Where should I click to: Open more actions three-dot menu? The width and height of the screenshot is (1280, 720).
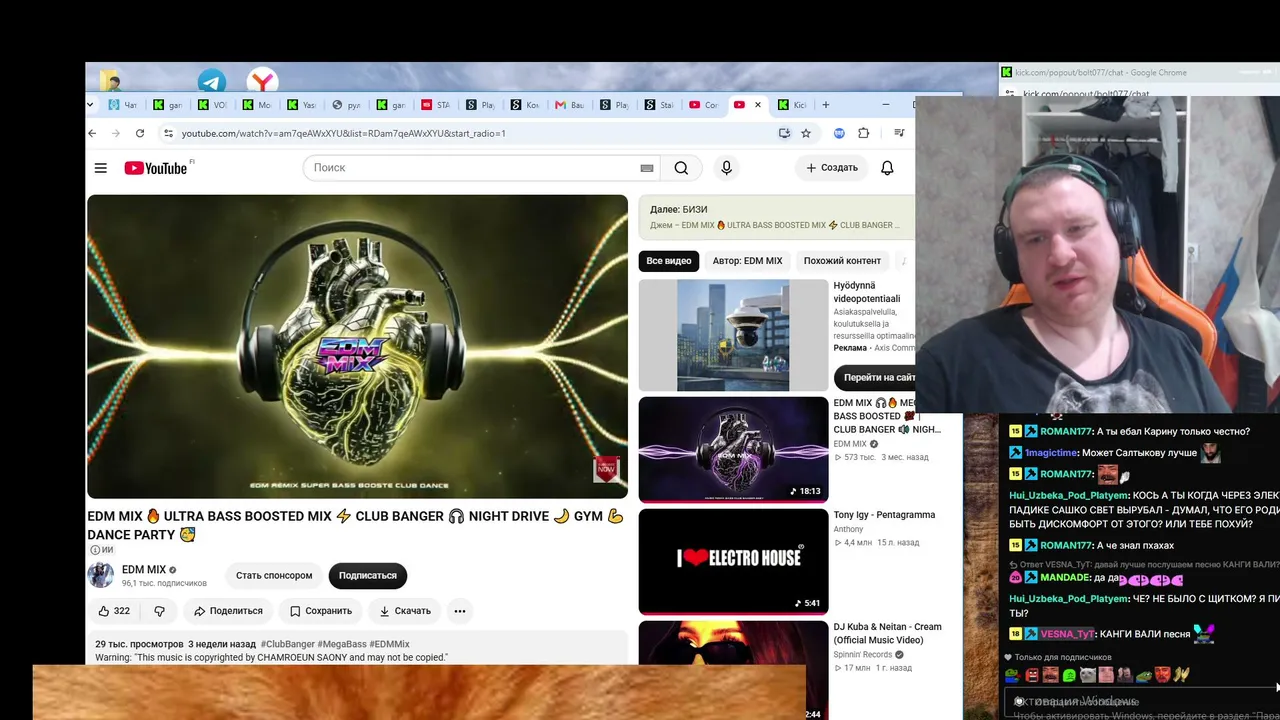(x=460, y=611)
